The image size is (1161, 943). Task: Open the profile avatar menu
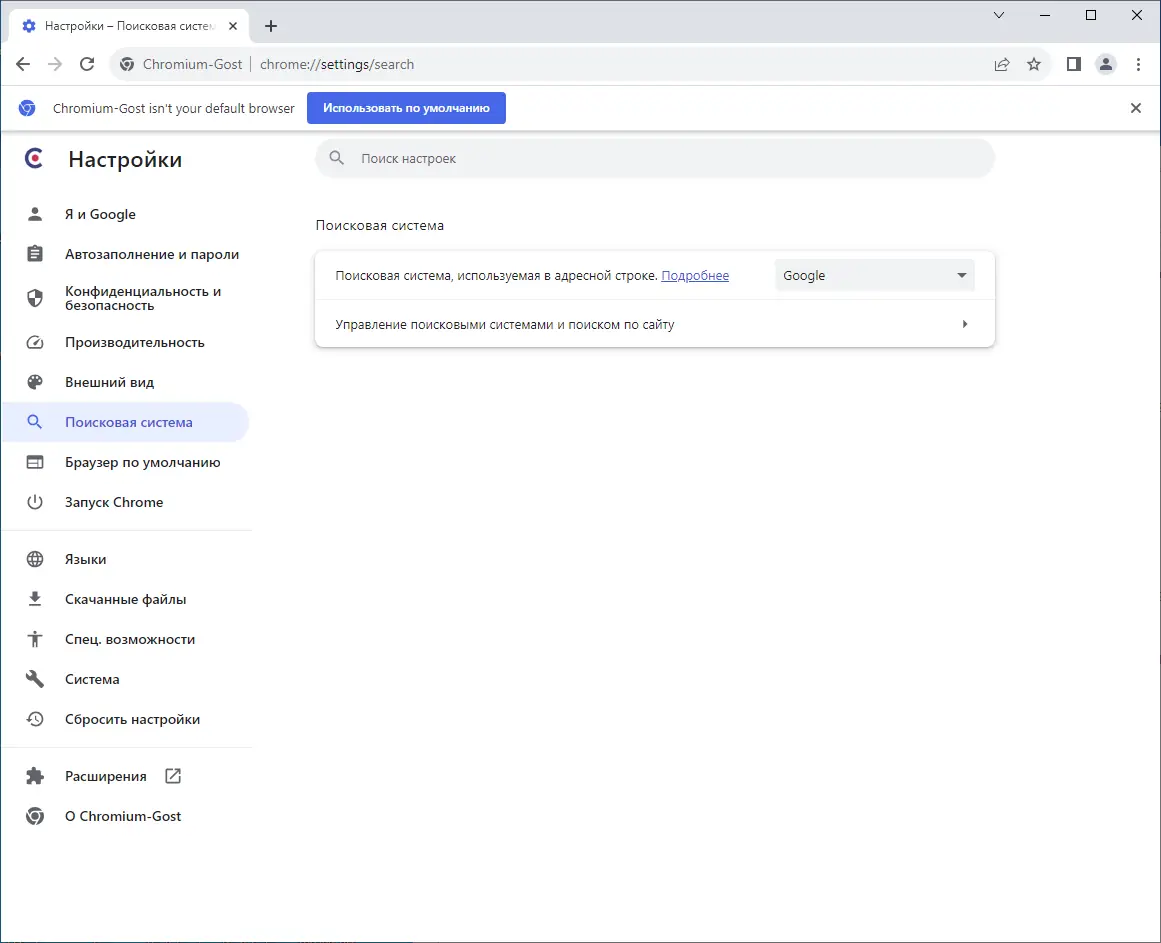[x=1105, y=64]
